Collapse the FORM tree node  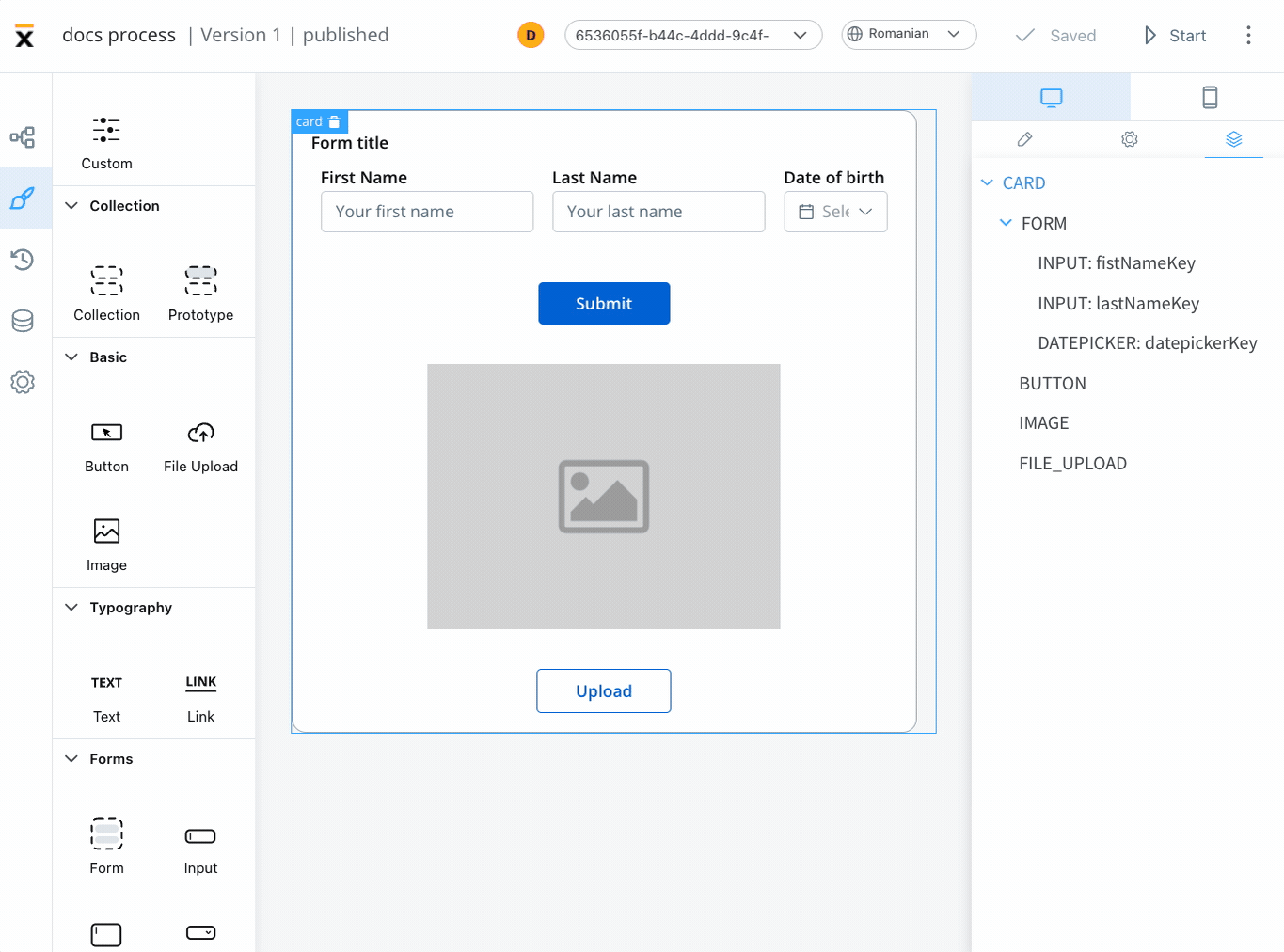coord(1006,223)
